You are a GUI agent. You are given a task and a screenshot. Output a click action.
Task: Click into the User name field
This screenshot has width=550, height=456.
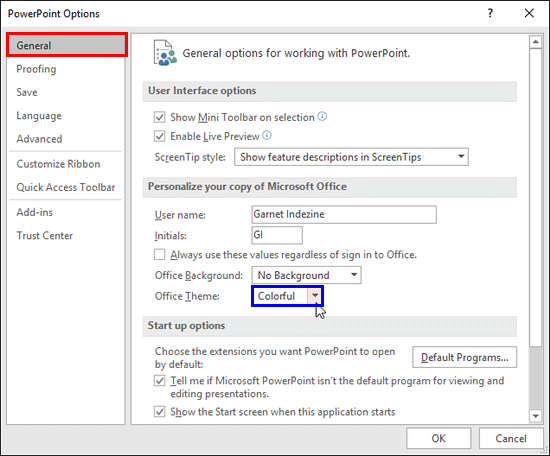[x=344, y=214]
